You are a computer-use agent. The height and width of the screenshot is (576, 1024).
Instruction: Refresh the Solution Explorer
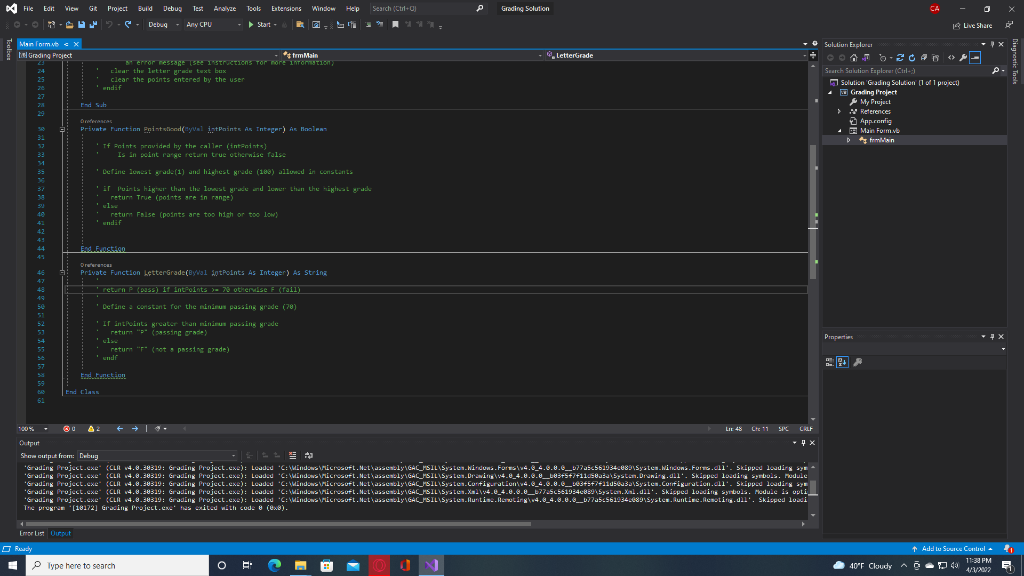pyautogui.click(x=912, y=57)
